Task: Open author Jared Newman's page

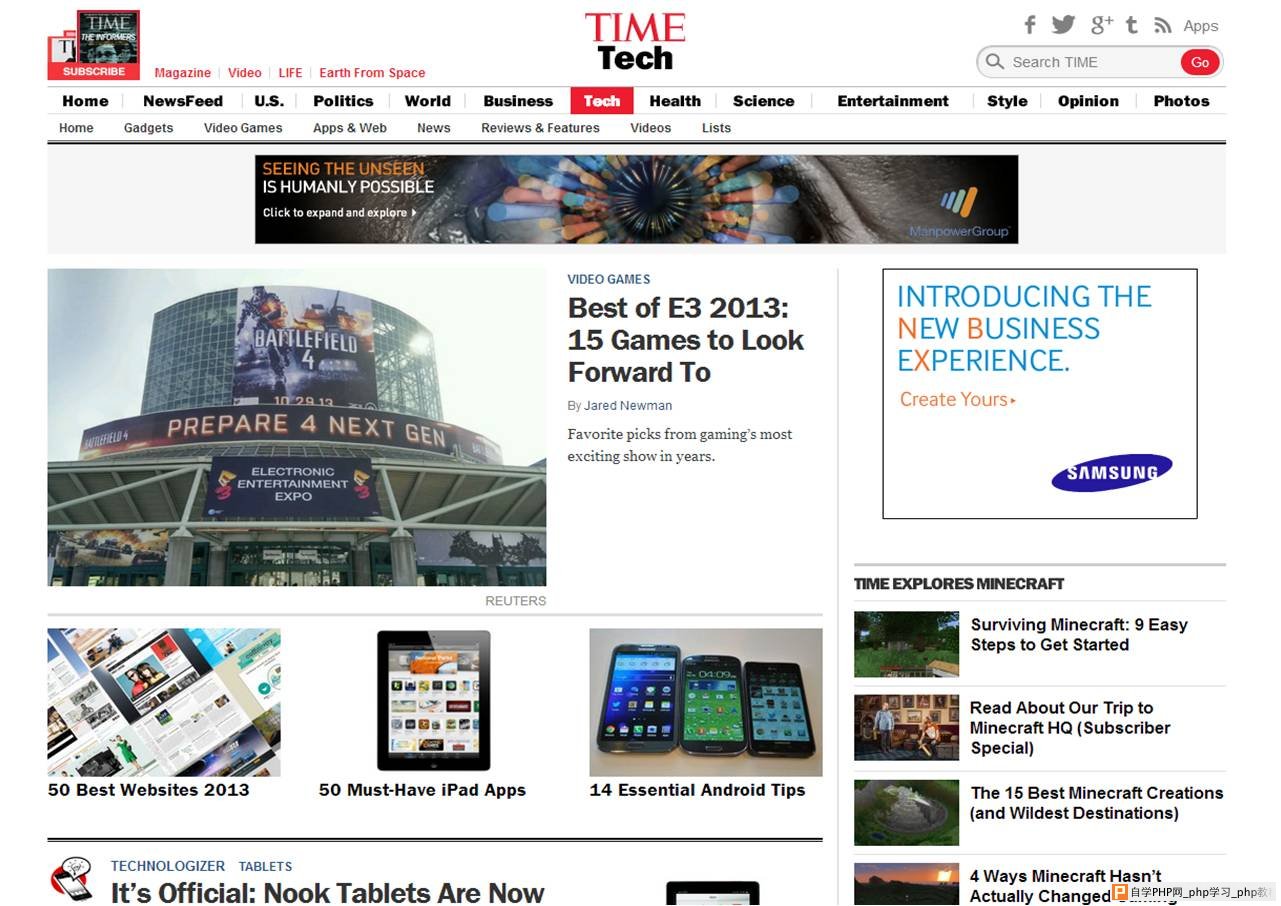Action: pos(628,406)
